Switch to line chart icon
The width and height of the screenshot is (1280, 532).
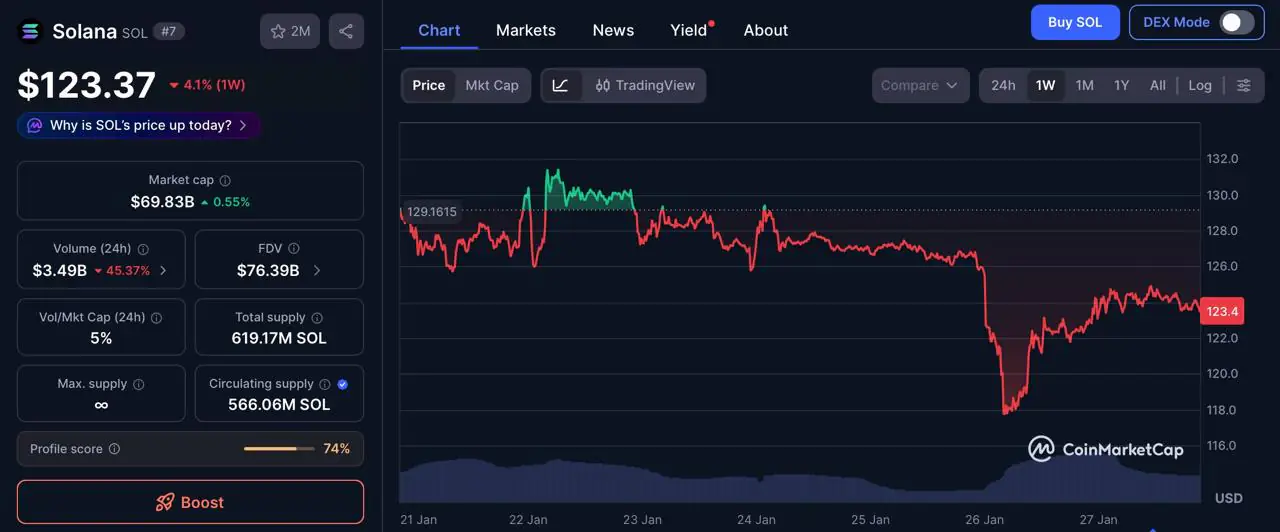pyautogui.click(x=561, y=86)
